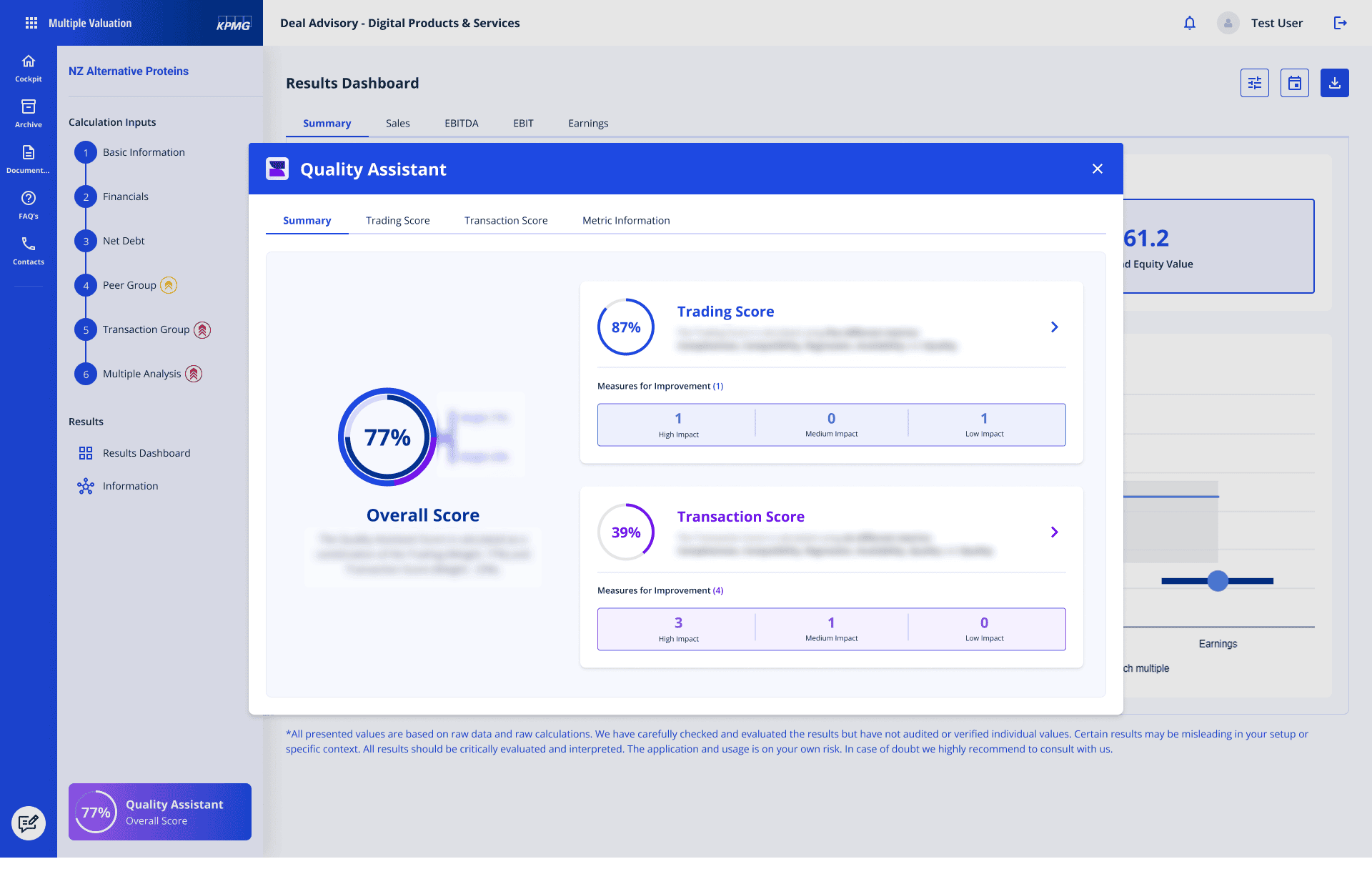Open the app grid launcher menu
Viewport: 1372px width, 879px height.
[31, 23]
